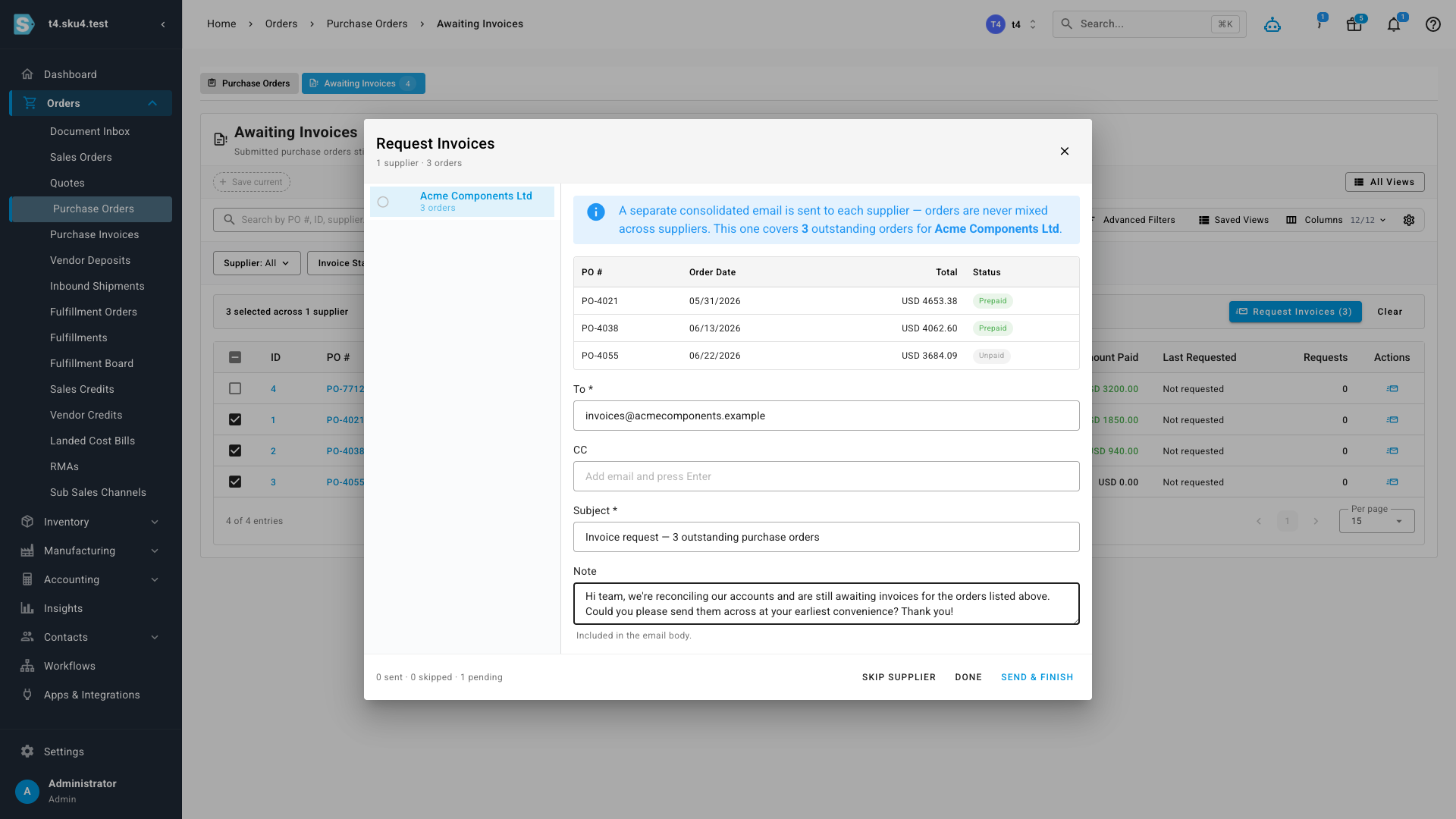Viewport: 1456px width, 819px height.
Task: Collapse the sidebar with the chevron
Action: tap(163, 24)
